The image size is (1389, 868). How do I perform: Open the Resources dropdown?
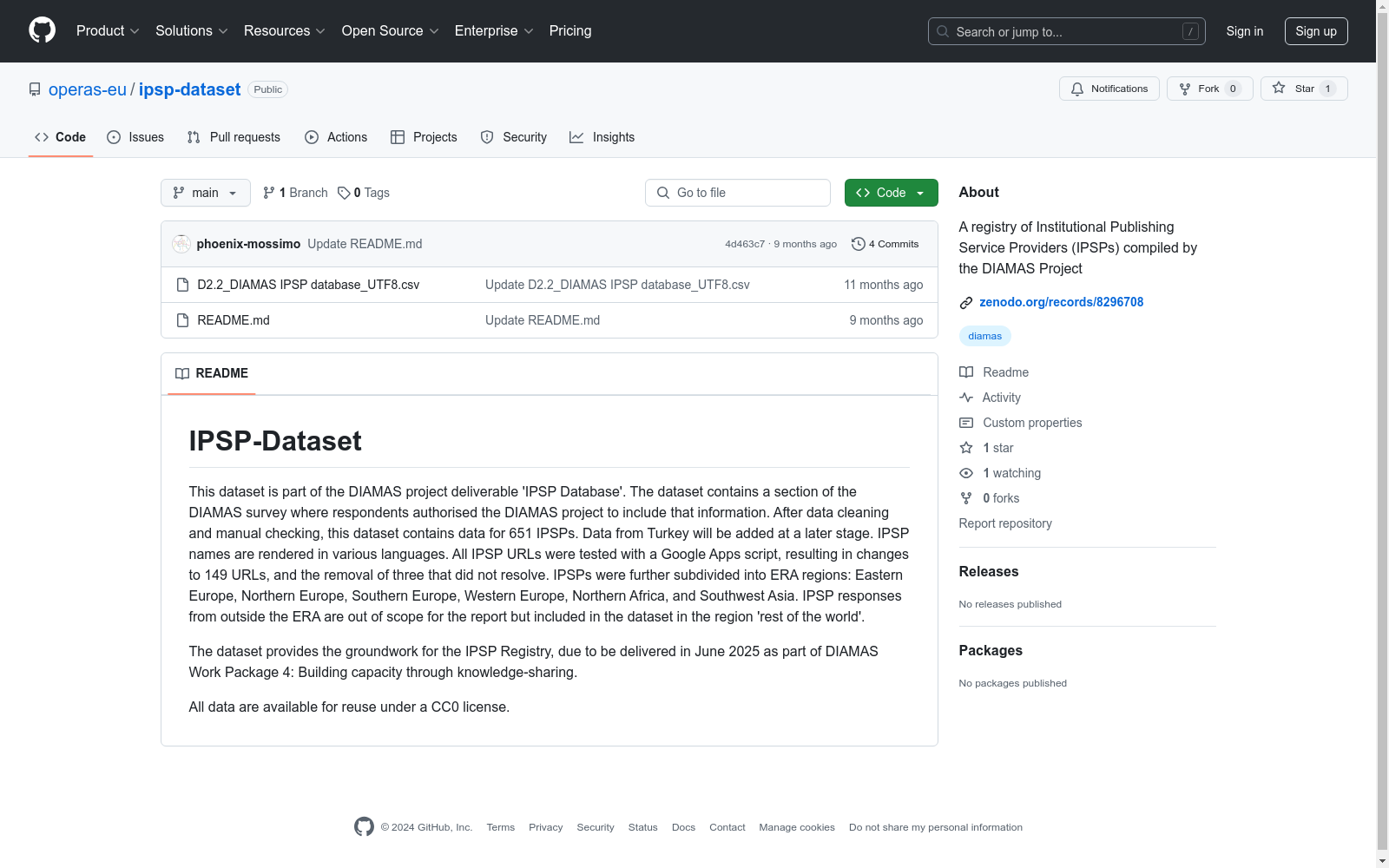(x=285, y=31)
